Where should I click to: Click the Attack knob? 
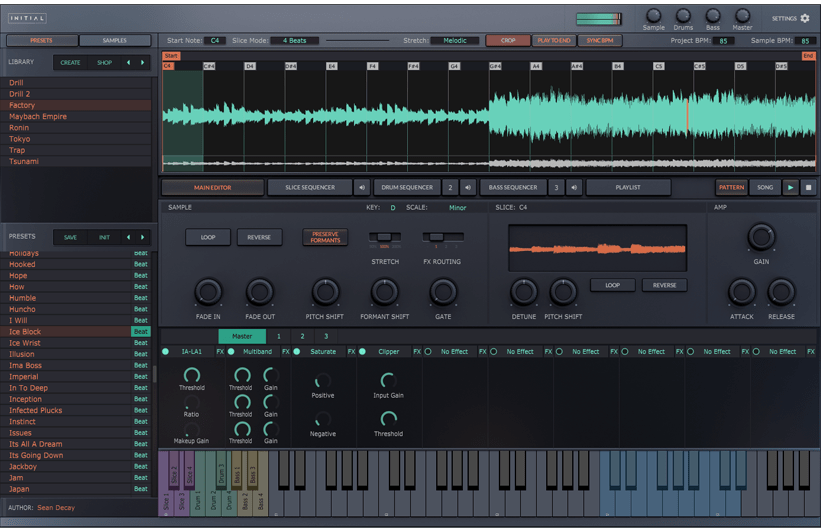pyautogui.click(x=742, y=292)
